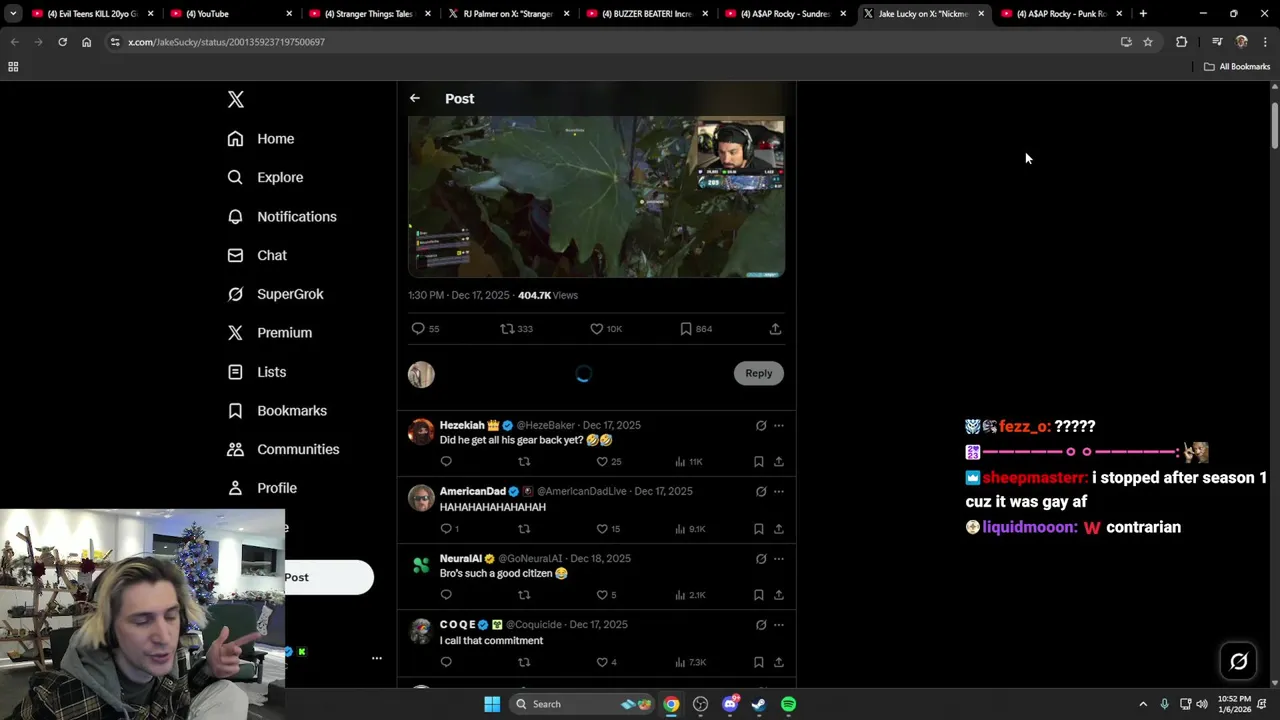Bookmark the main post with 864 count
Viewport: 1280px width, 720px height.
[x=696, y=328]
